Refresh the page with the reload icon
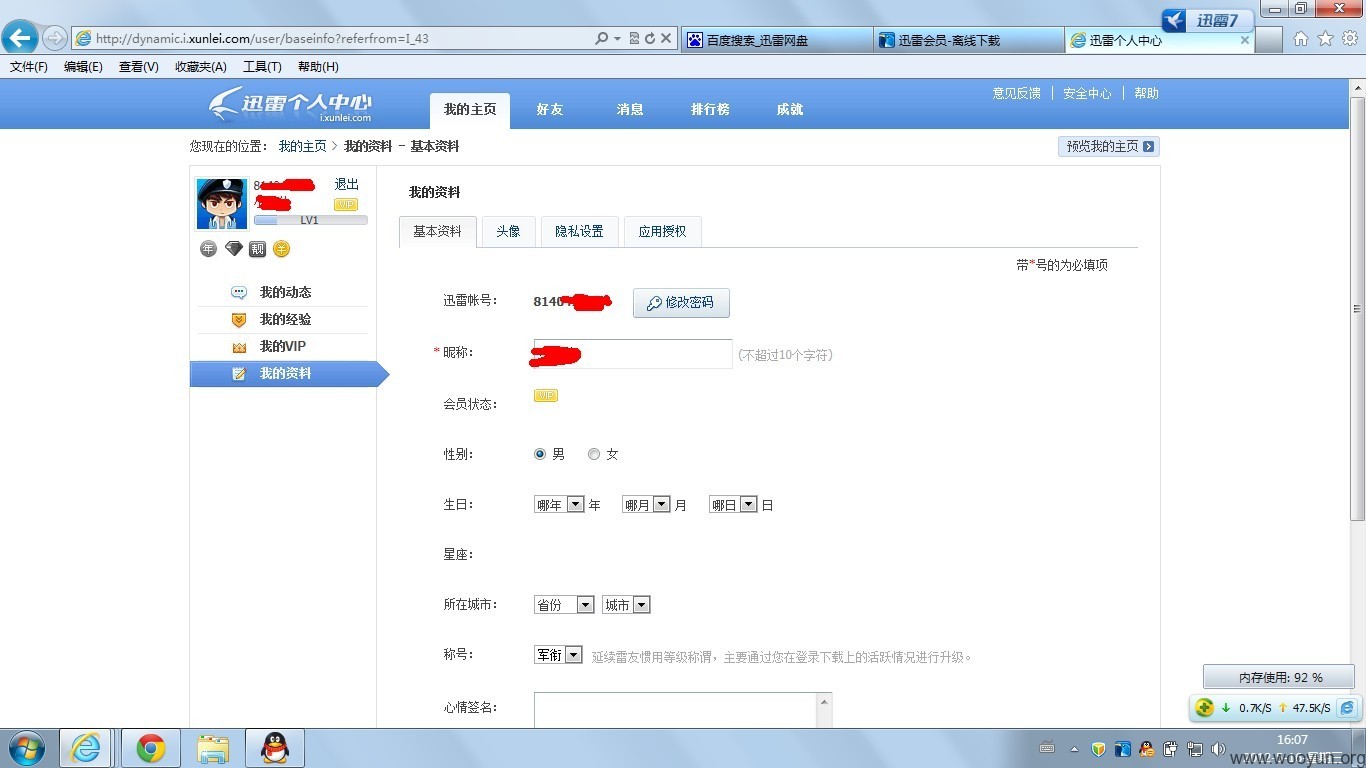1366x768 pixels. [x=650, y=39]
